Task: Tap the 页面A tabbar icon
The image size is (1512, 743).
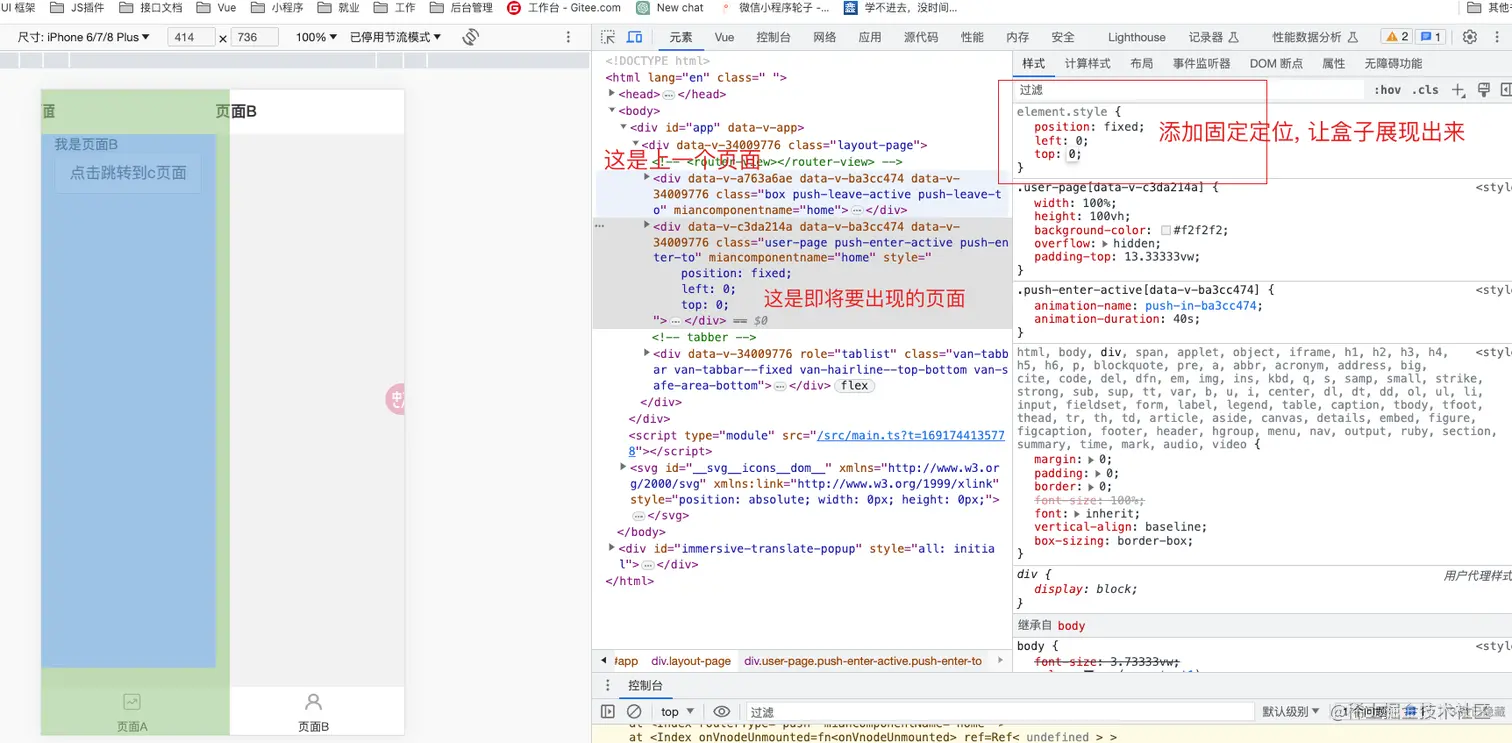Action: pos(132,702)
